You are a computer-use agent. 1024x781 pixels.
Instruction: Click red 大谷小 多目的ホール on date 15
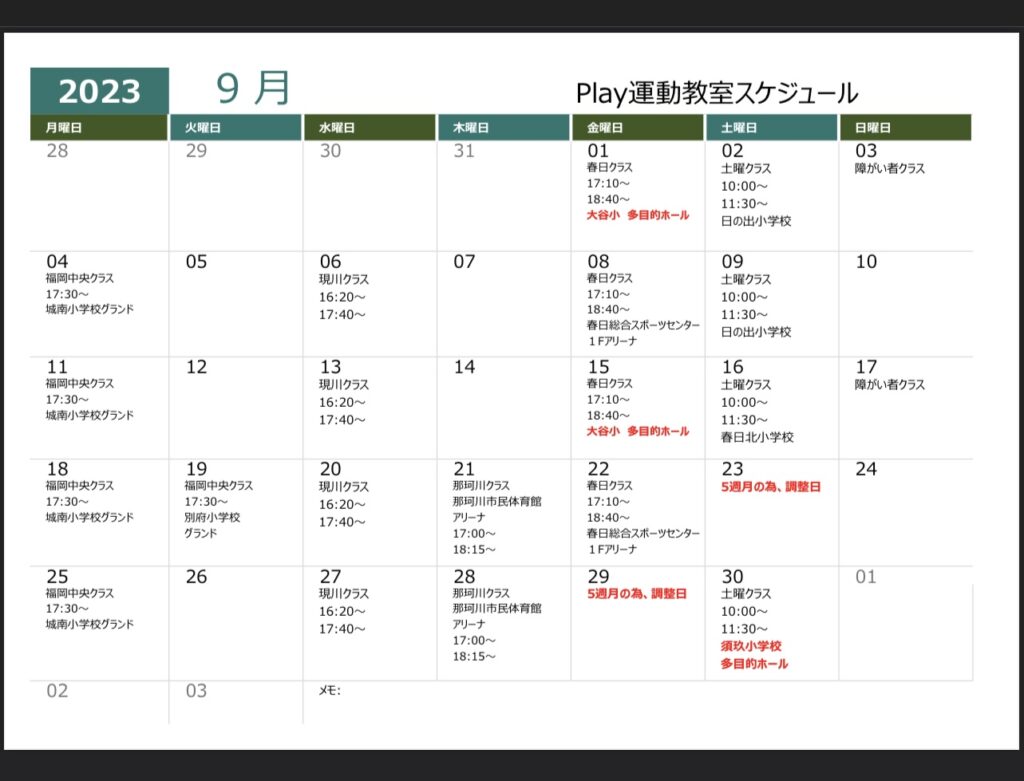pos(637,431)
